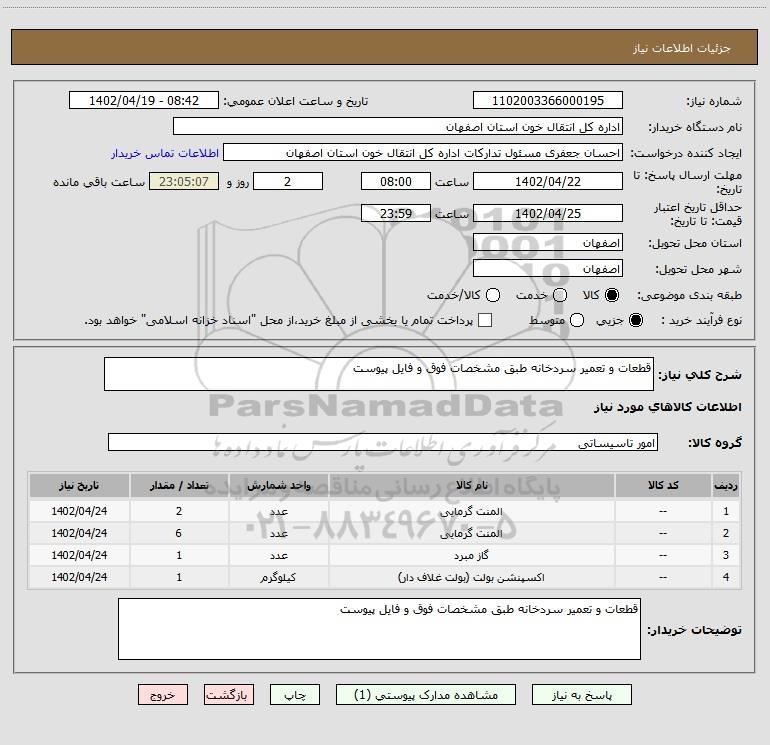770x745 pixels.
Task: Focus the need number field 1102003366000195
Action: (x=548, y=101)
